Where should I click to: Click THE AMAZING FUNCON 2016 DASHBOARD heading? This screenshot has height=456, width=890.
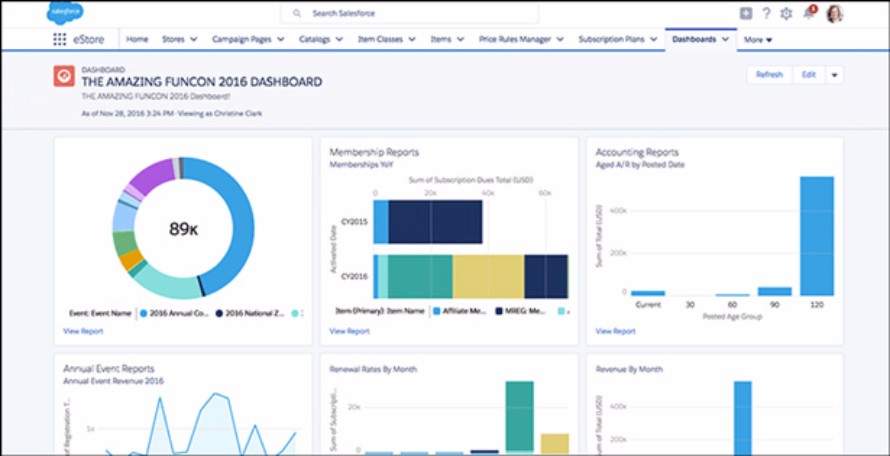(202, 82)
